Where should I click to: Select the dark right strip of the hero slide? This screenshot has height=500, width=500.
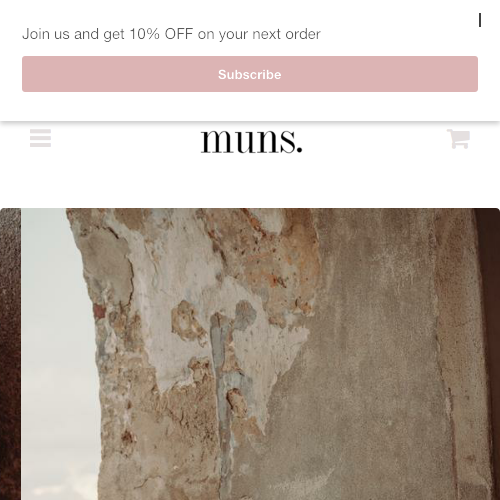coord(489,354)
